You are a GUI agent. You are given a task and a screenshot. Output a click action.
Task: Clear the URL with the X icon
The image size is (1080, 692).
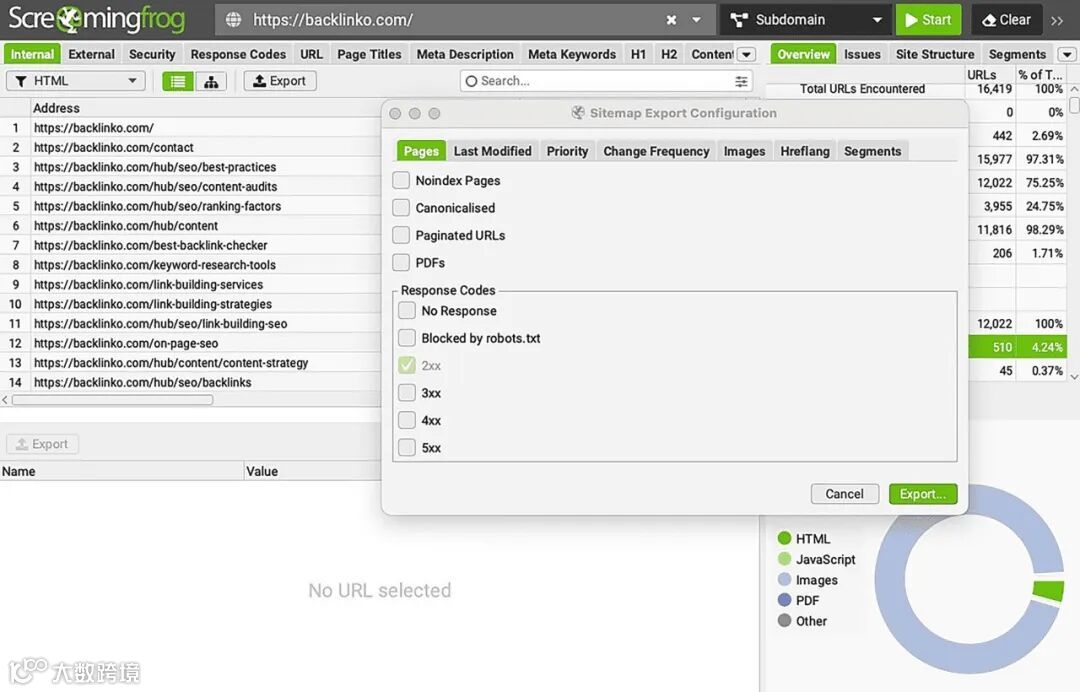coord(671,20)
